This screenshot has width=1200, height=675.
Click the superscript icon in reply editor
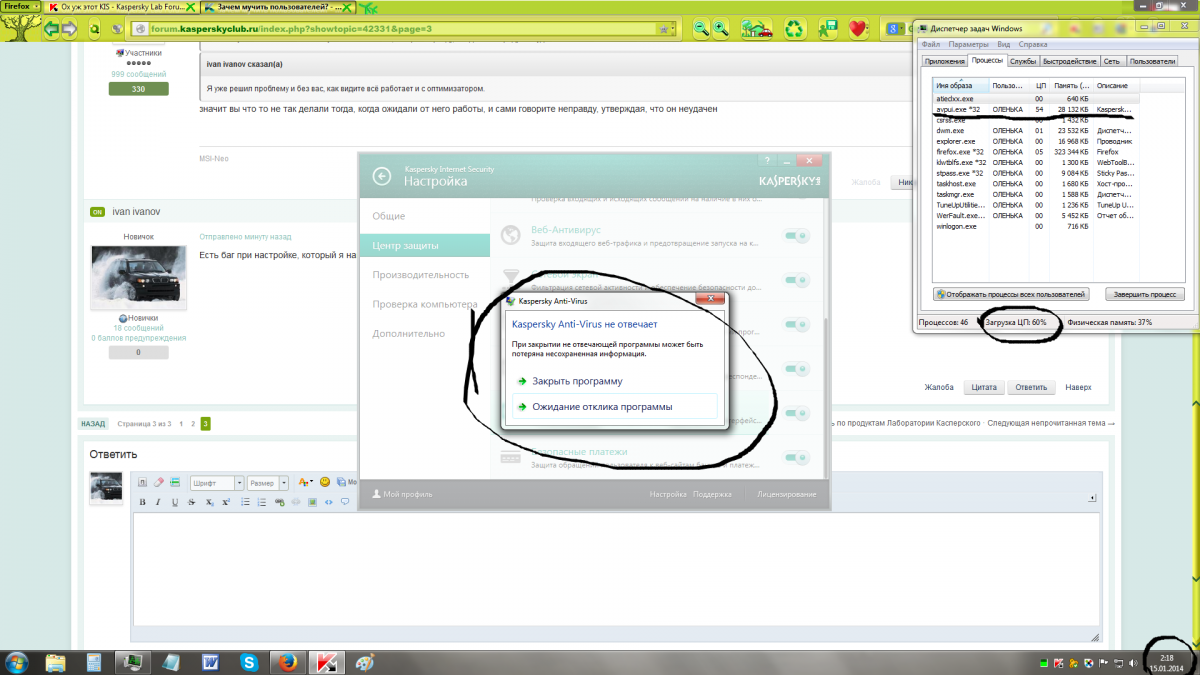tap(226, 502)
